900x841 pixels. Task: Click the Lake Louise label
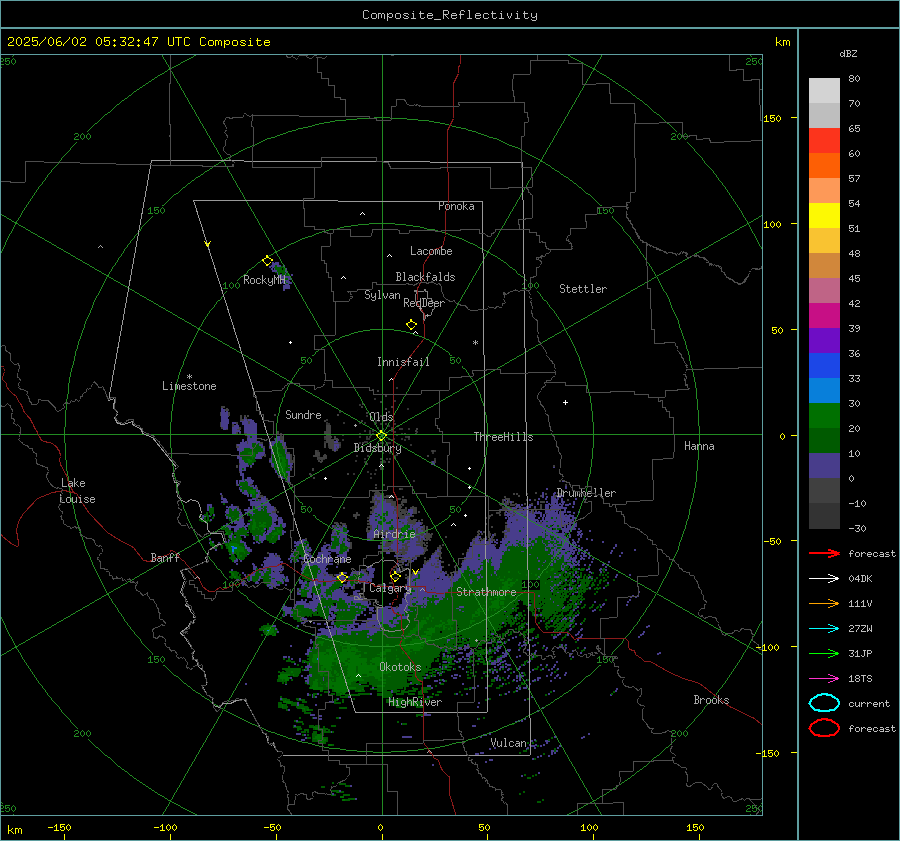point(77,491)
